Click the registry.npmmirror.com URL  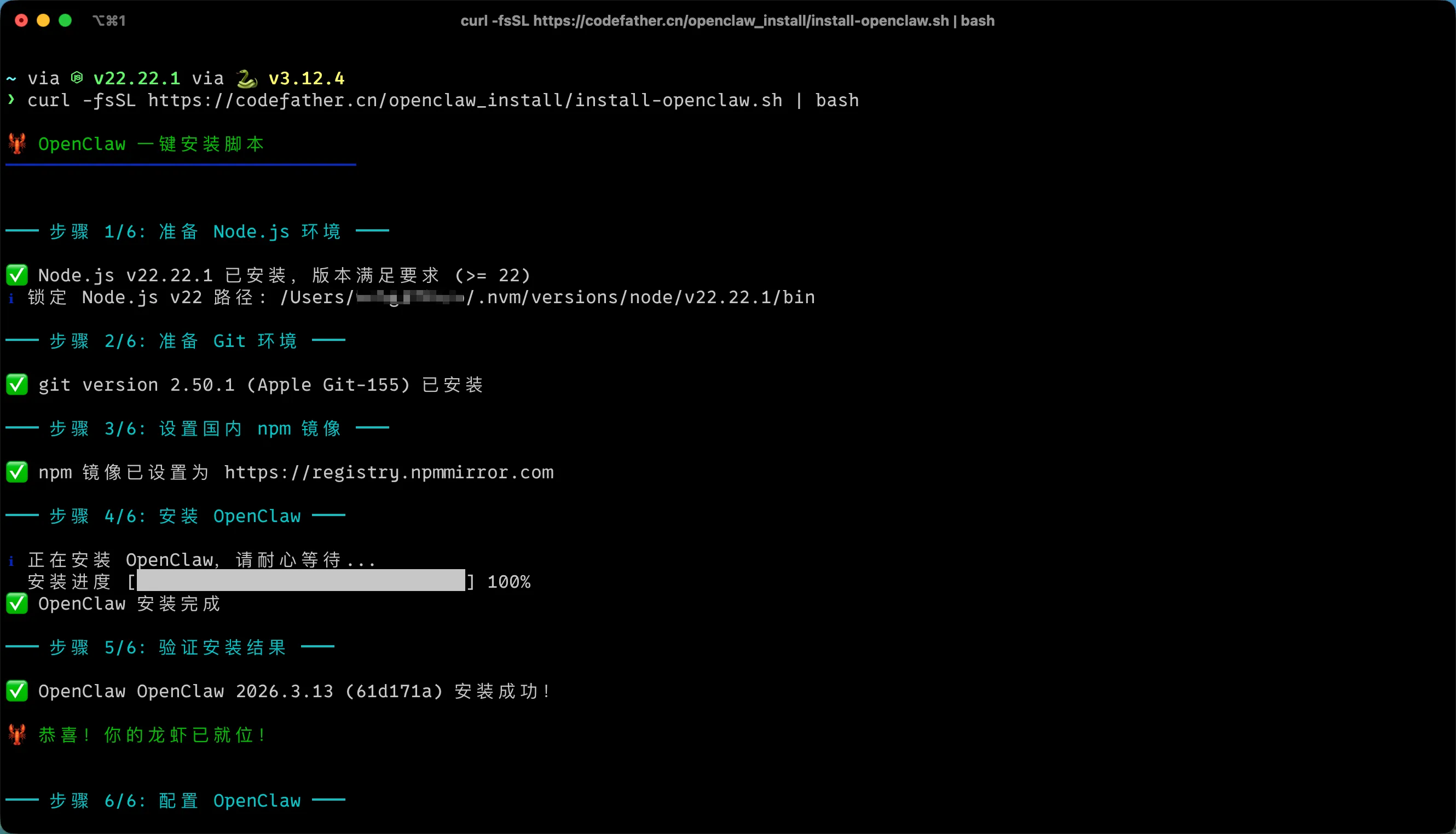coord(389,472)
